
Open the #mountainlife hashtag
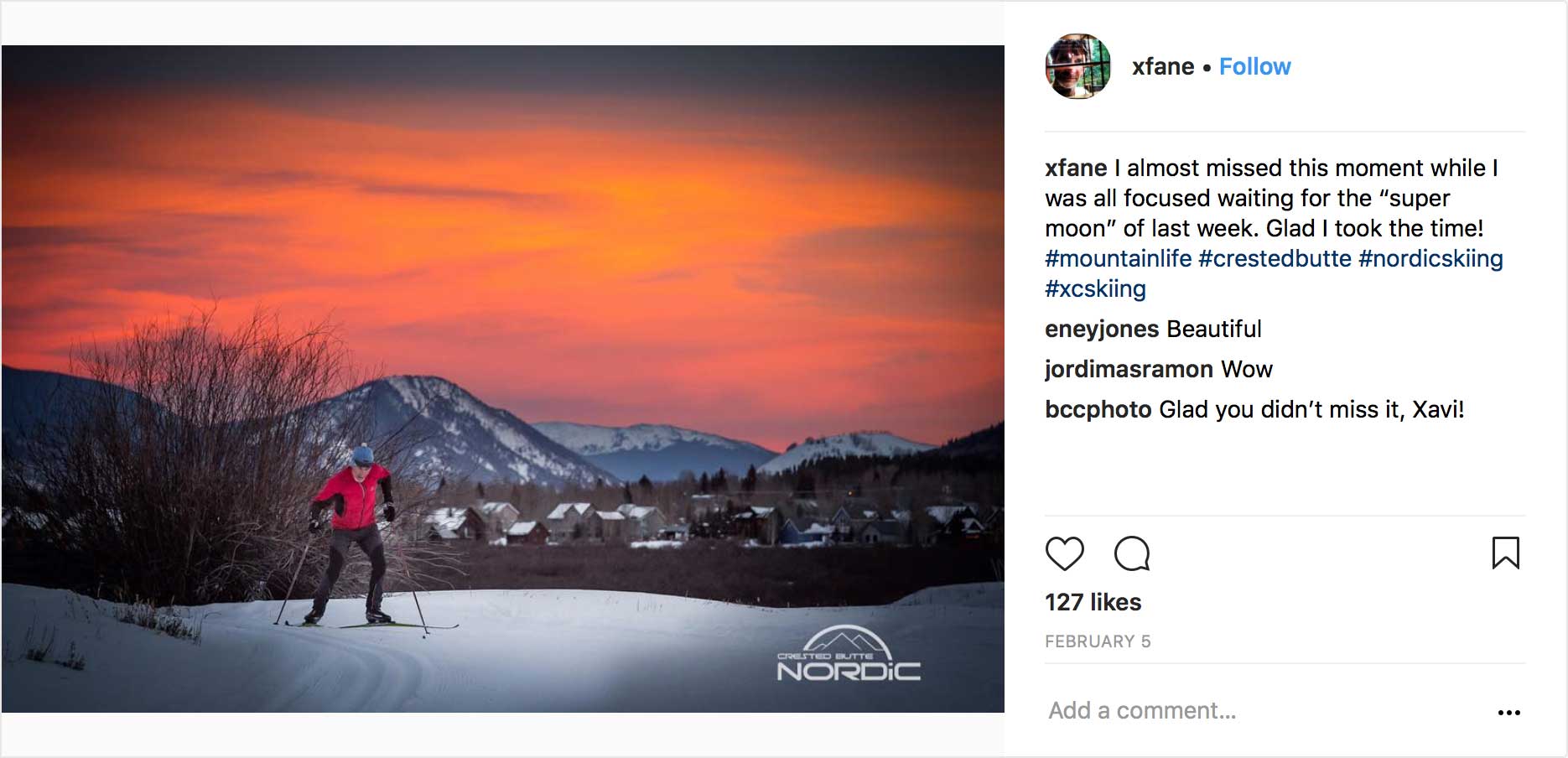pos(1118,258)
